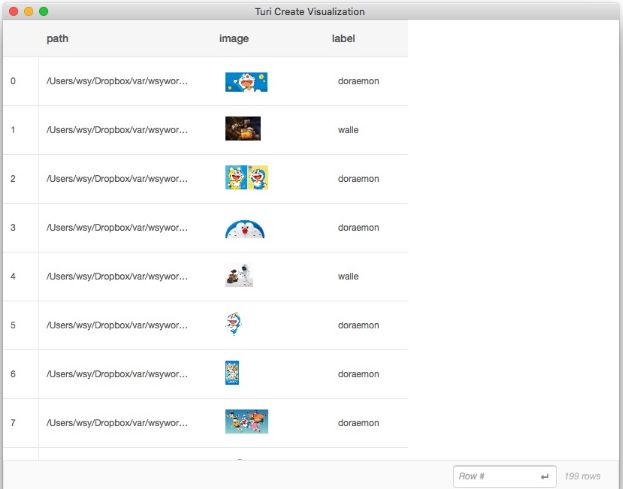Click row index number 3

pyautogui.click(x=13, y=228)
